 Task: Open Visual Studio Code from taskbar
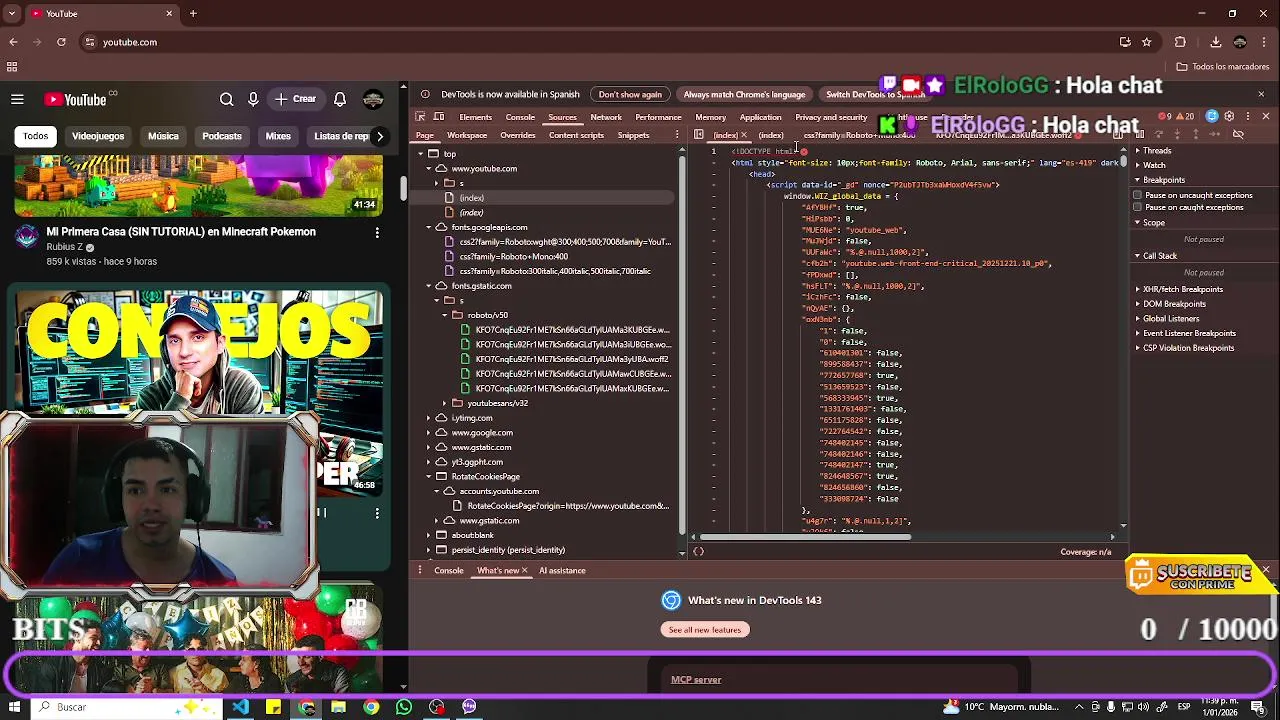click(241, 707)
